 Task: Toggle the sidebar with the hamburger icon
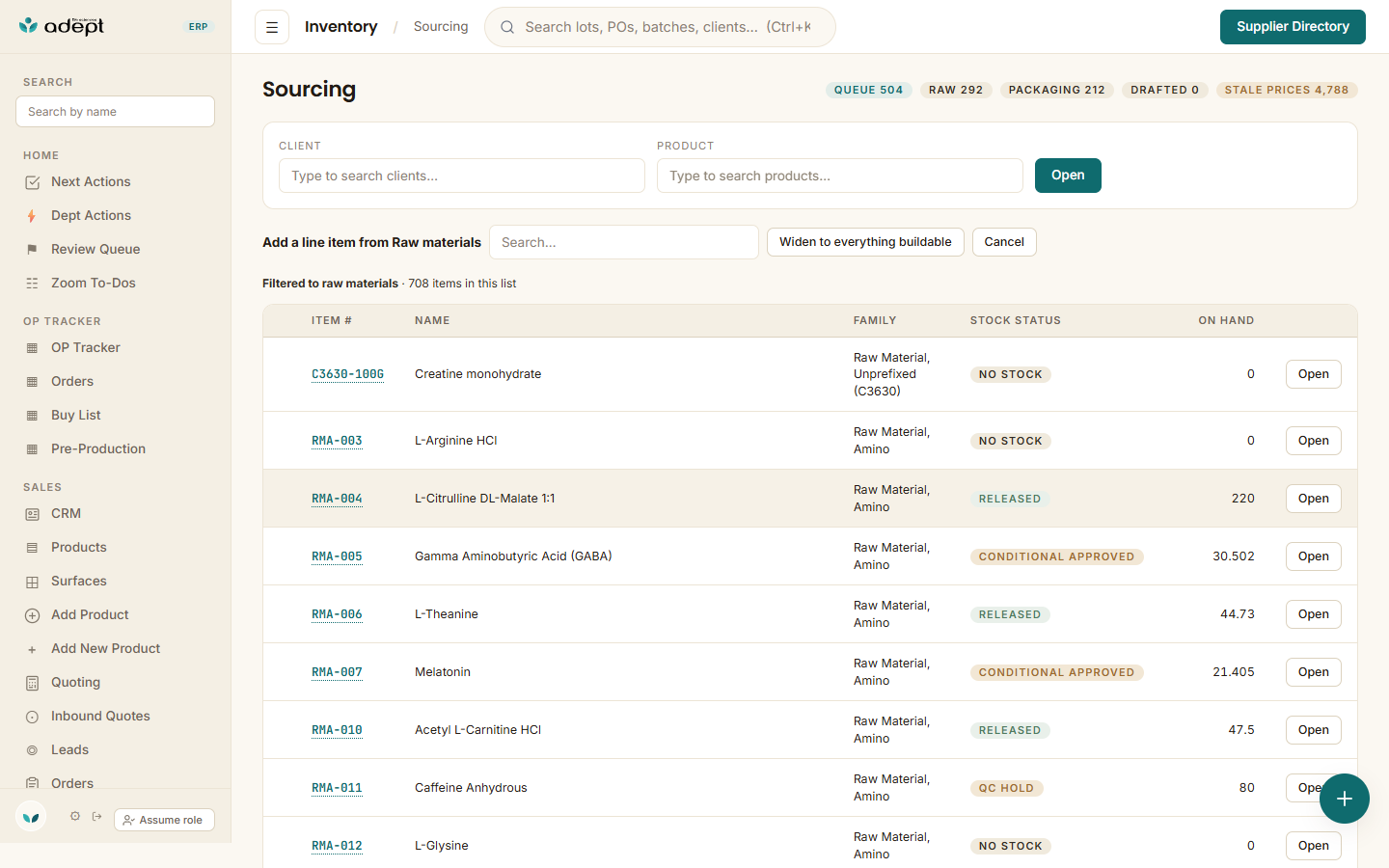click(272, 27)
